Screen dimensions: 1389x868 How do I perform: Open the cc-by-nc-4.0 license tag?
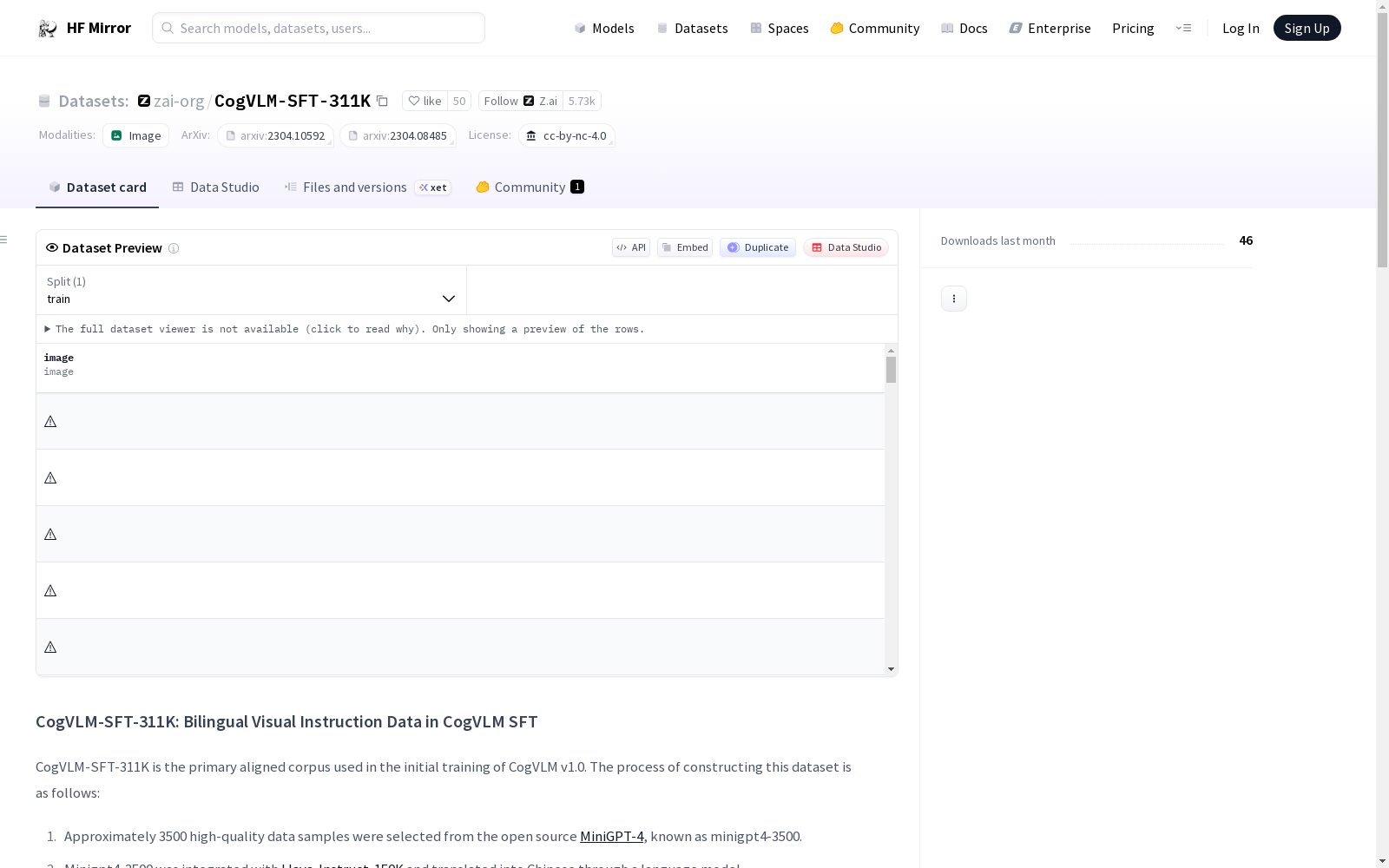(x=567, y=135)
